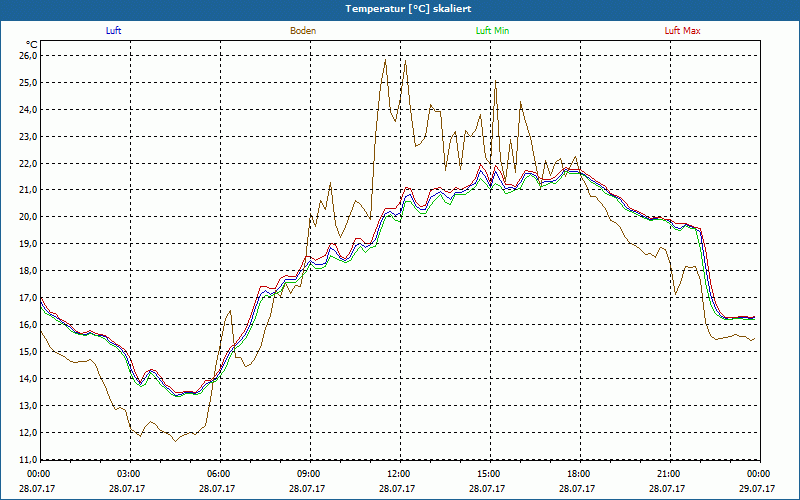
Task: Select the '06:00' time axis label
Action: point(217,474)
